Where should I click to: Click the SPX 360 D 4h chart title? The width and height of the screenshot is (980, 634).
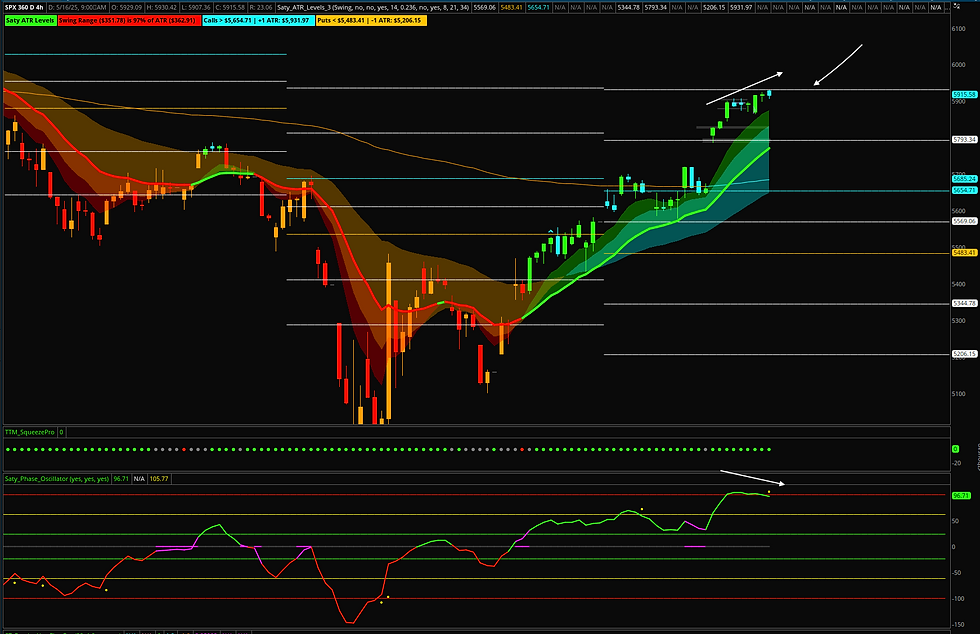coord(24,8)
